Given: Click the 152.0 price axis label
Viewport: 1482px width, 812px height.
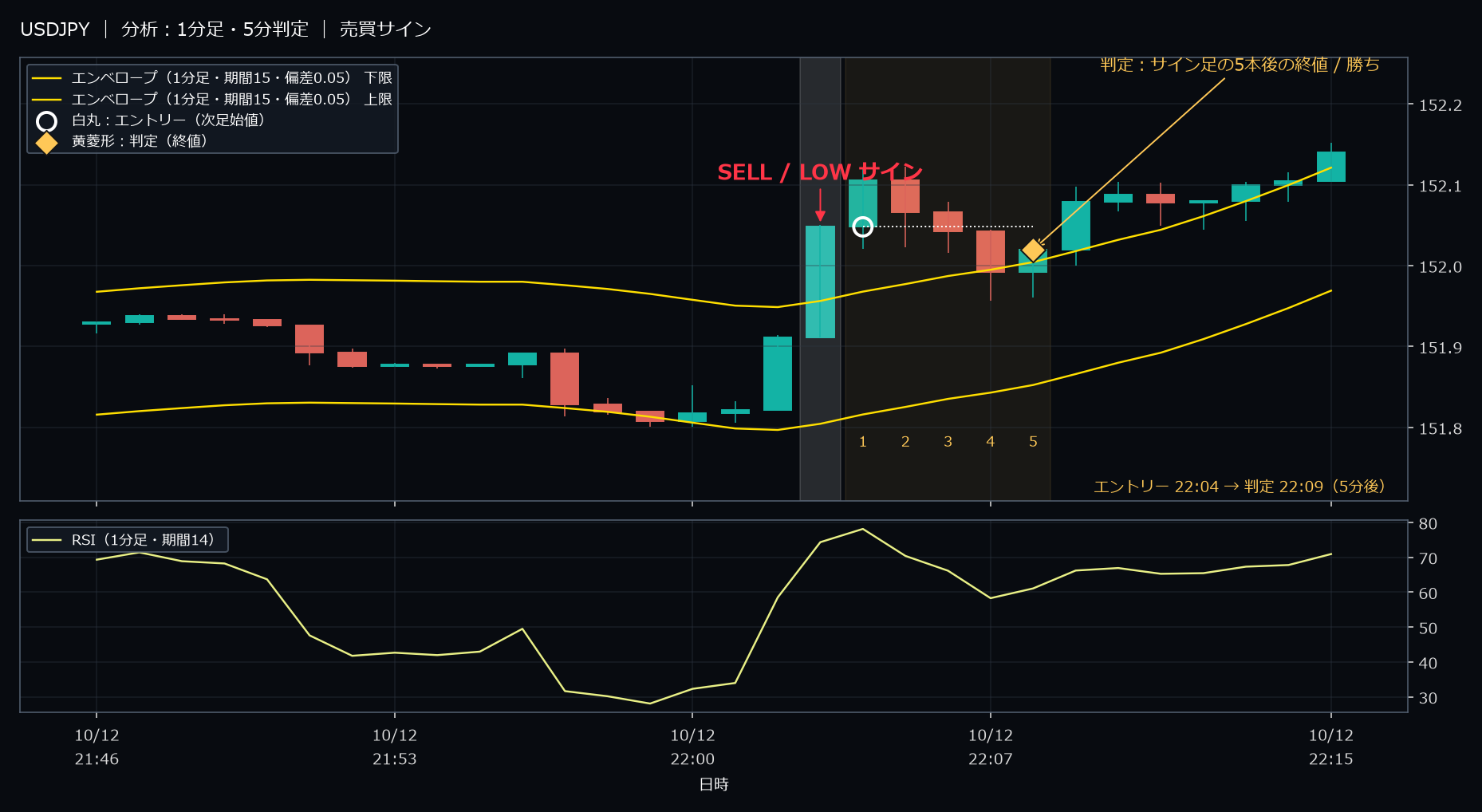Looking at the screenshot, I should (x=1440, y=267).
